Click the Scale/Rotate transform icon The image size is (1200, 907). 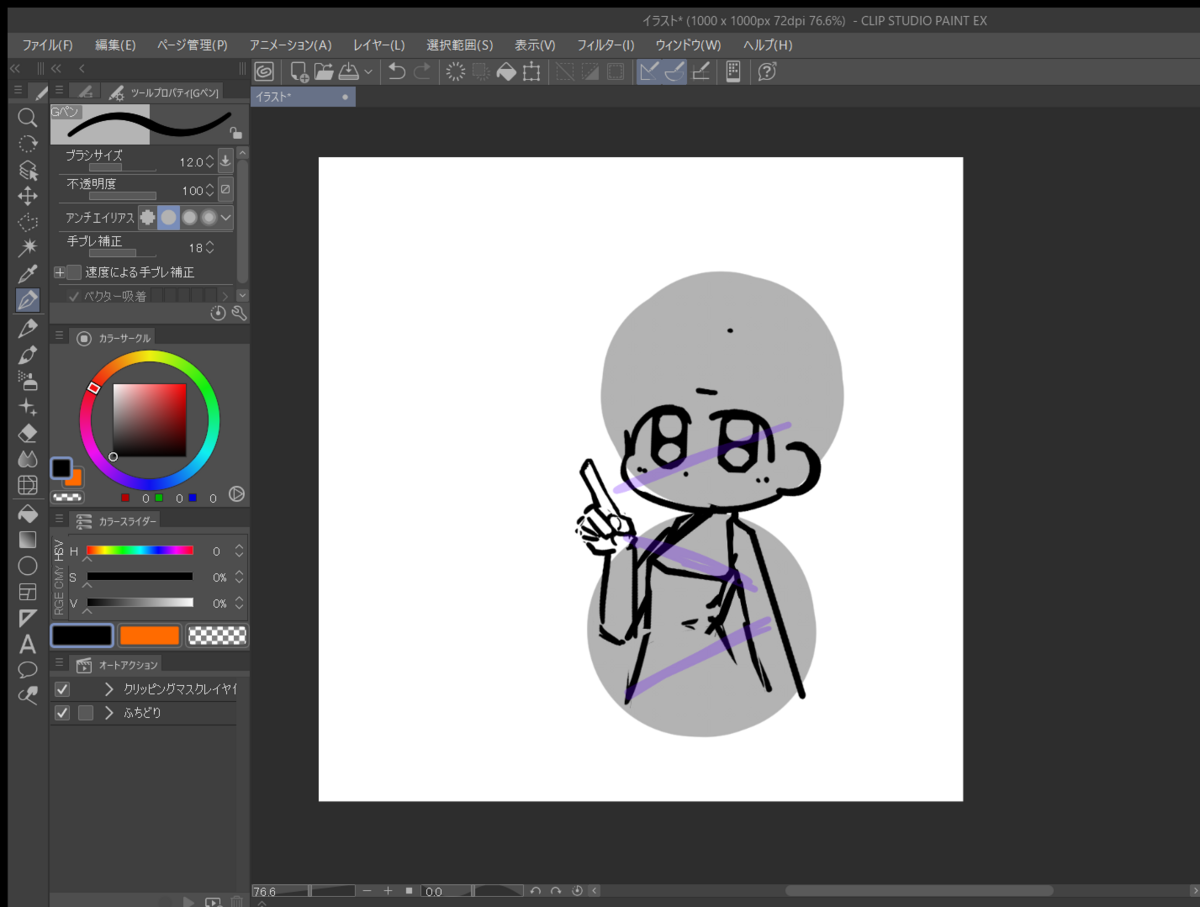coord(532,71)
